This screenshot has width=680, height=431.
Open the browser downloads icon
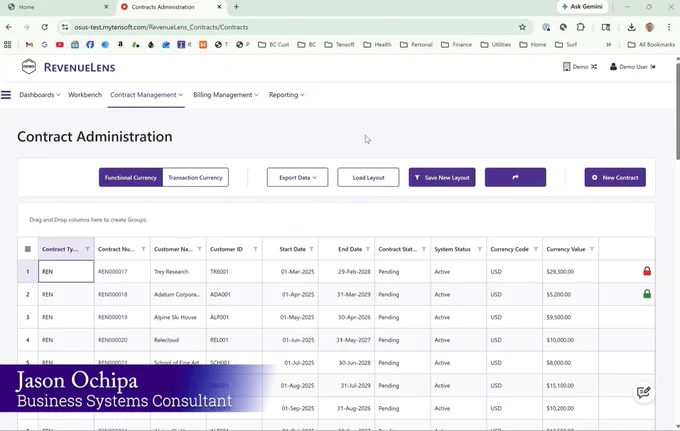point(631,27)
